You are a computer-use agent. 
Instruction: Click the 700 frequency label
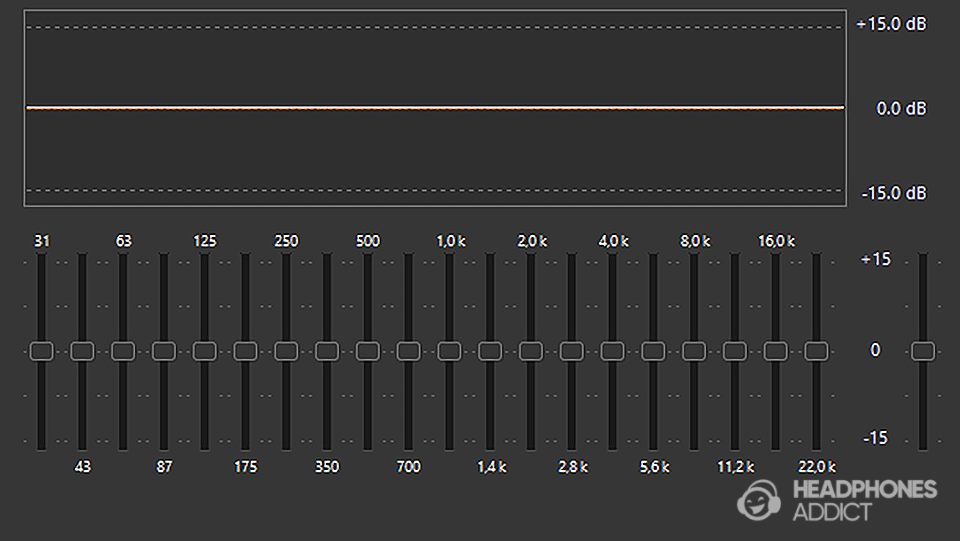408,467
